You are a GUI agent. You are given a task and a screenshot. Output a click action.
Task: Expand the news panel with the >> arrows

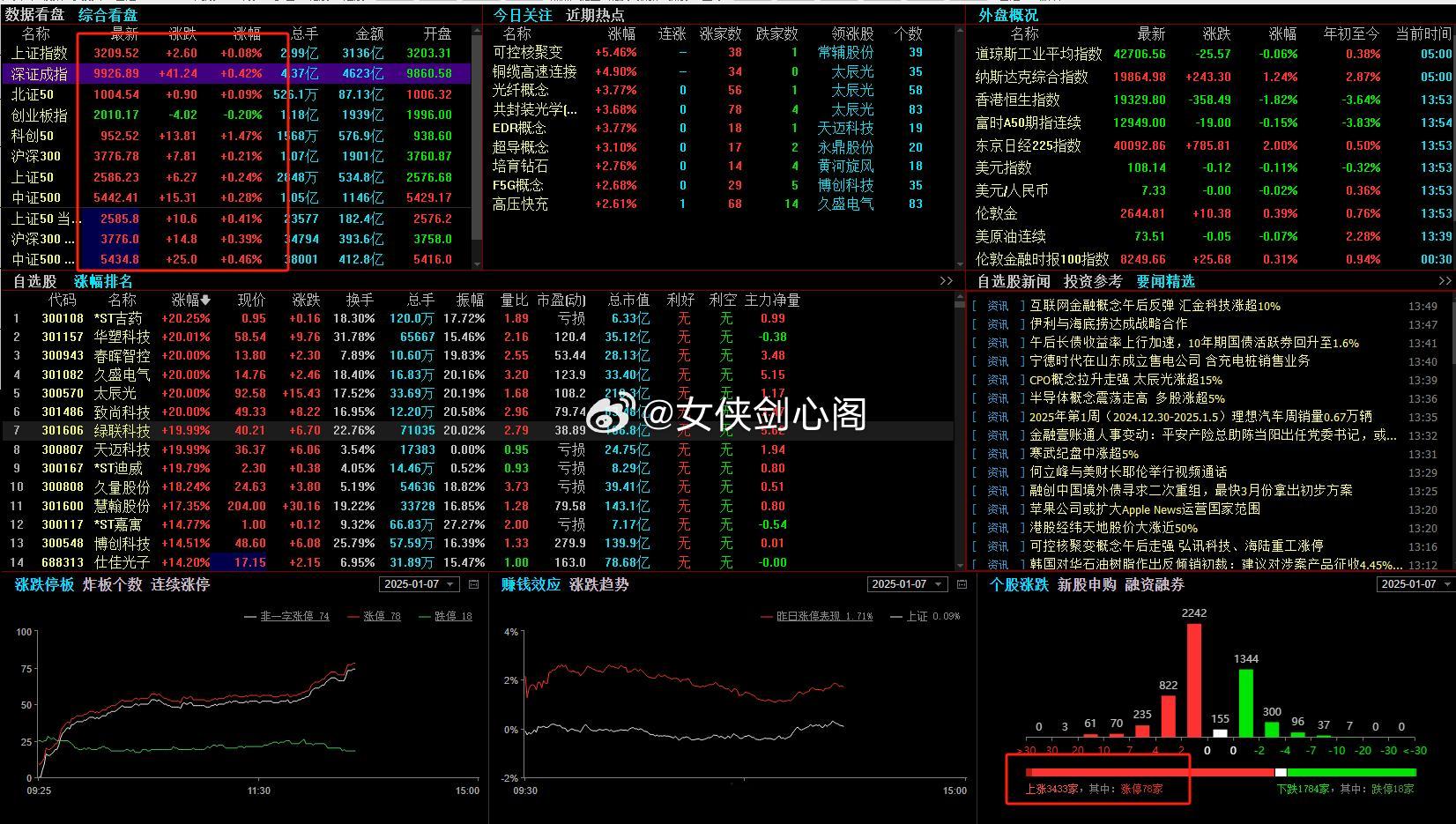1445,281
